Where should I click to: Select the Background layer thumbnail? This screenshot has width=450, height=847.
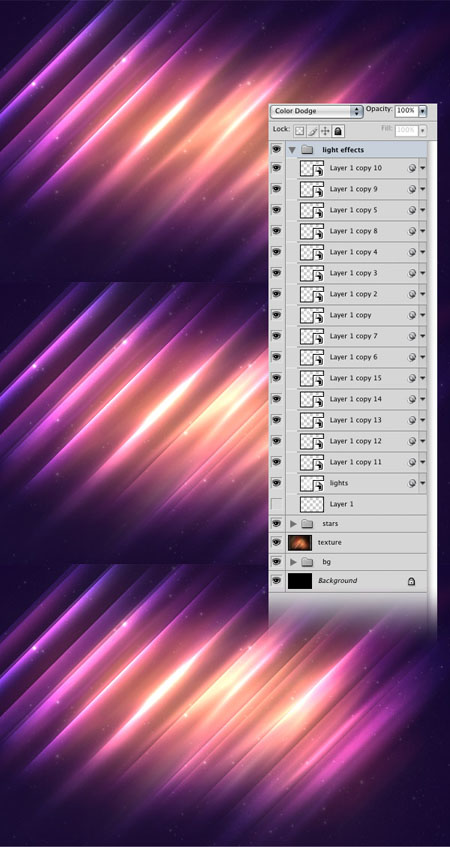pyautogui.click(x=300, y=581)
